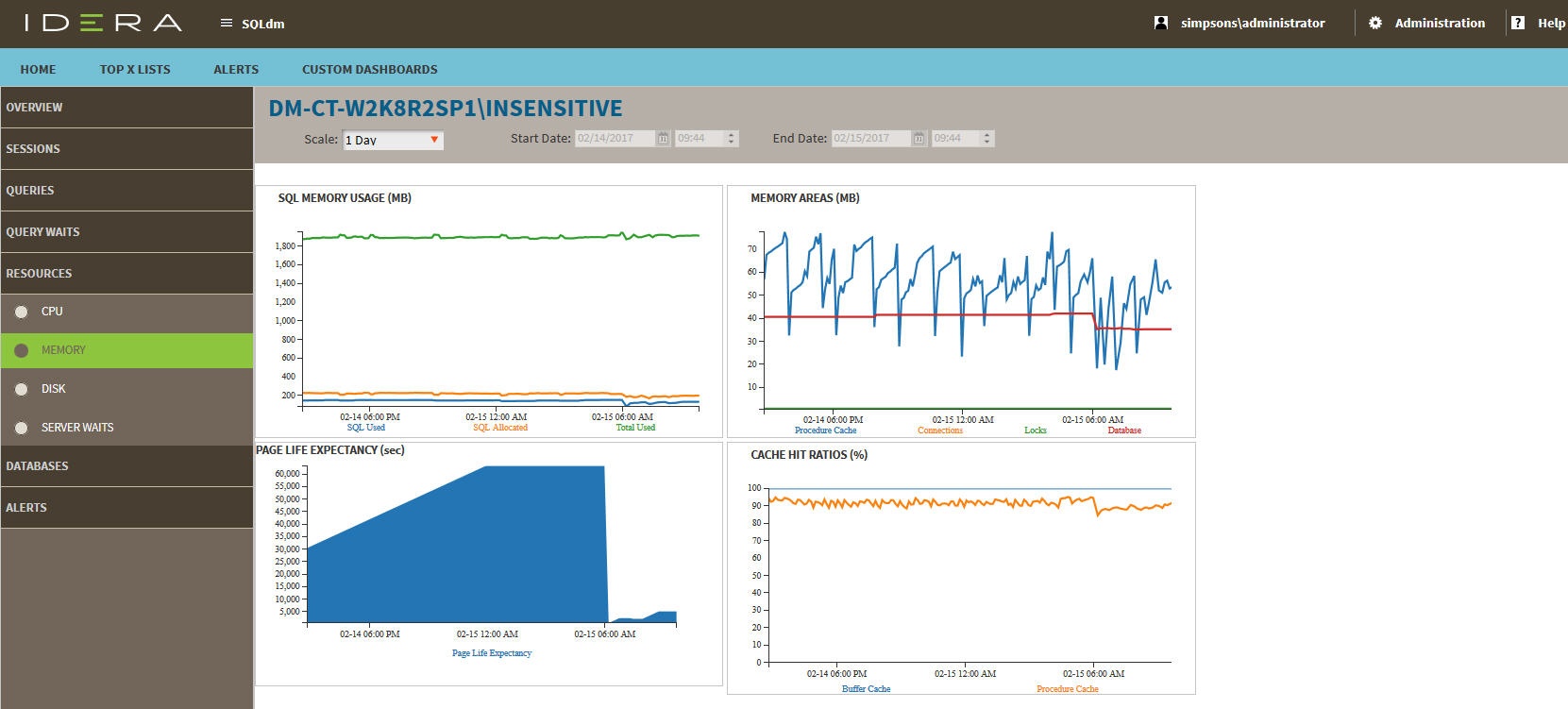Open the End Date calendar picker icon
1568x709 pixels.
click(x=919, y=139)
